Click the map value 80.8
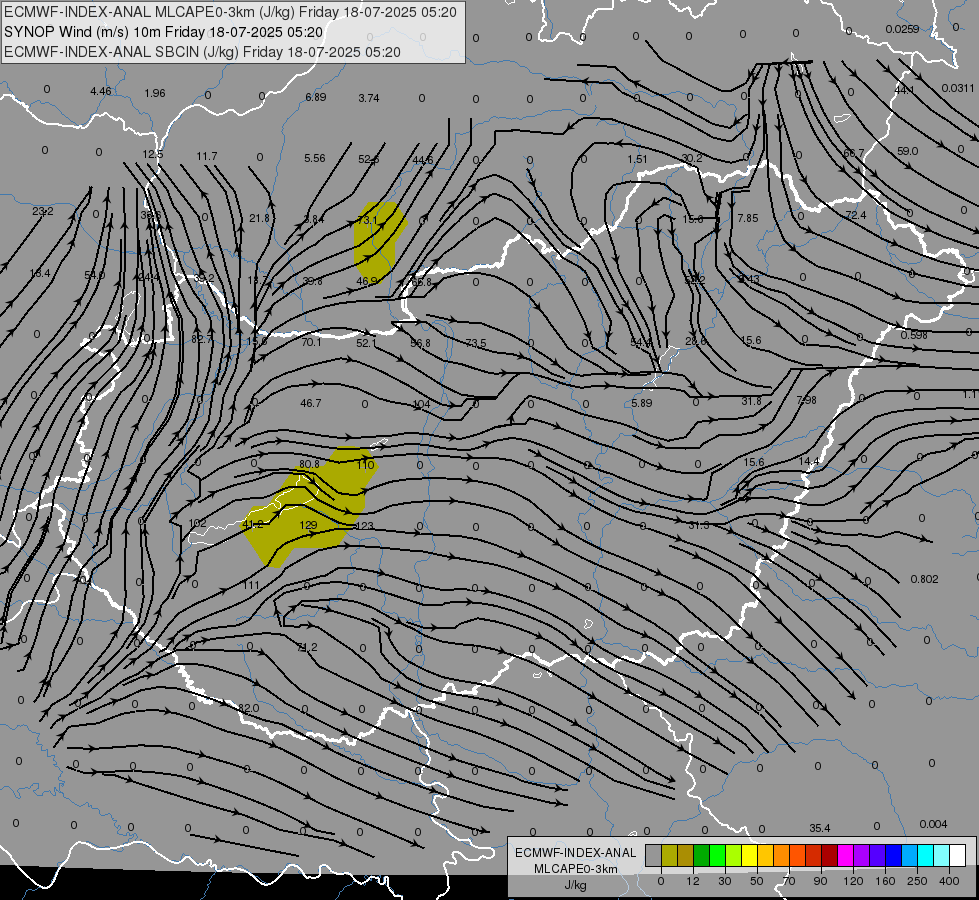 pyautogui.click(x=309, y=464)
